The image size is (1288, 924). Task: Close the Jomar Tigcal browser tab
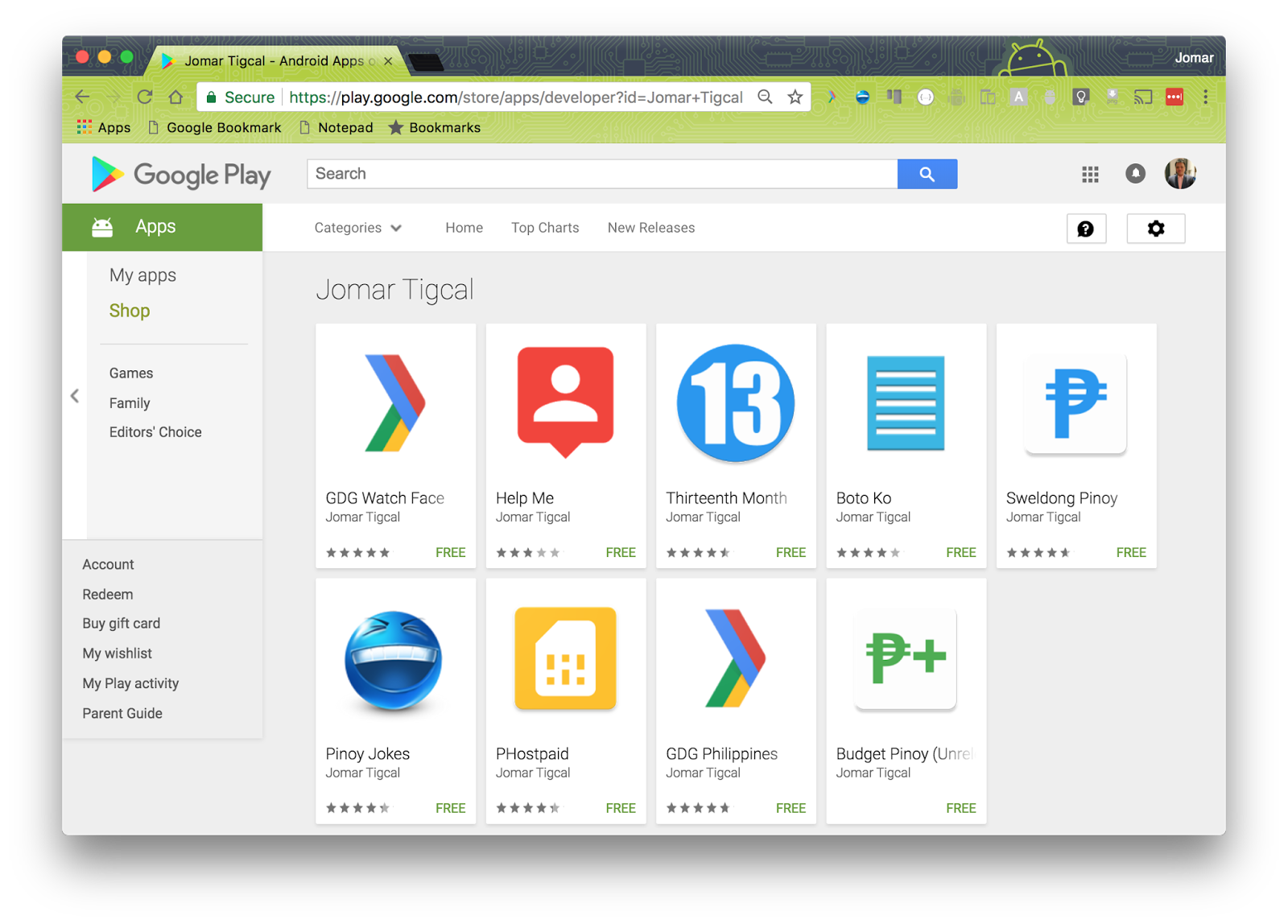point(388,61)
